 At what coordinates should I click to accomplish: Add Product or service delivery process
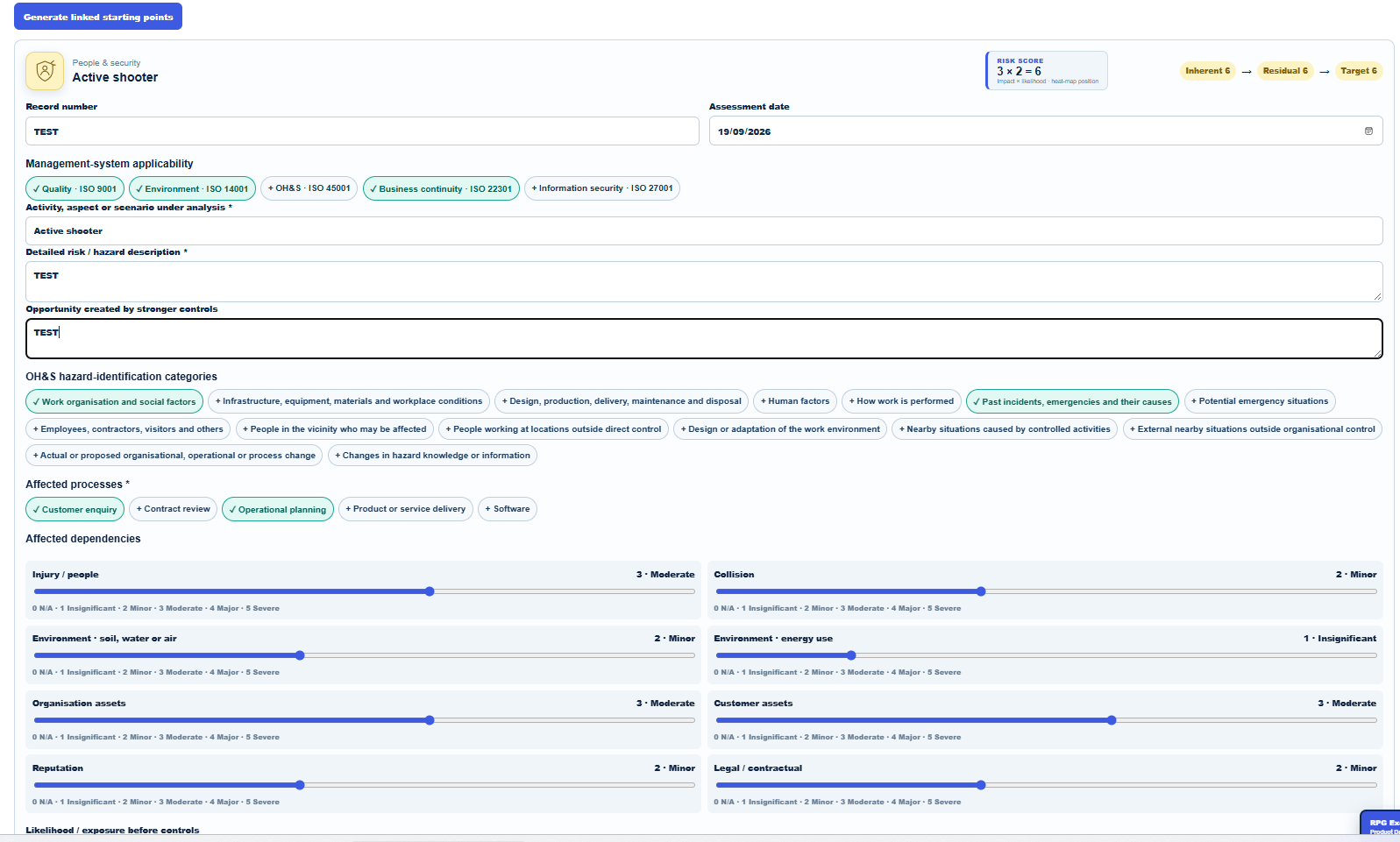click(406, 509)
